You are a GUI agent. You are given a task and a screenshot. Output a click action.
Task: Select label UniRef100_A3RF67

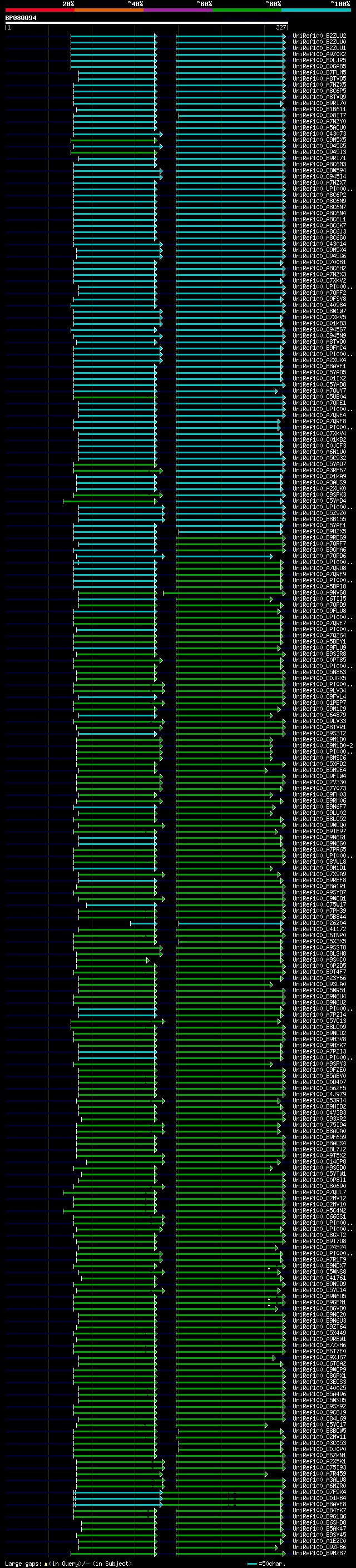coord(319,471)
